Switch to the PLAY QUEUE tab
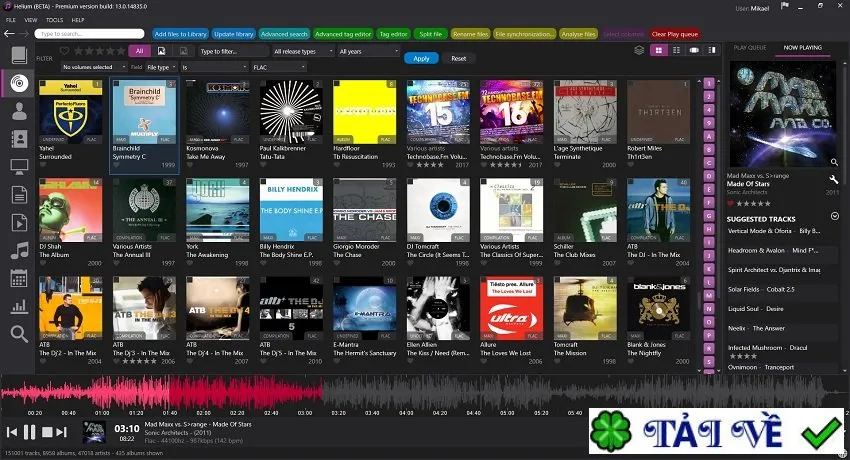This screenshot has height=460, width=850. point(750,48)
